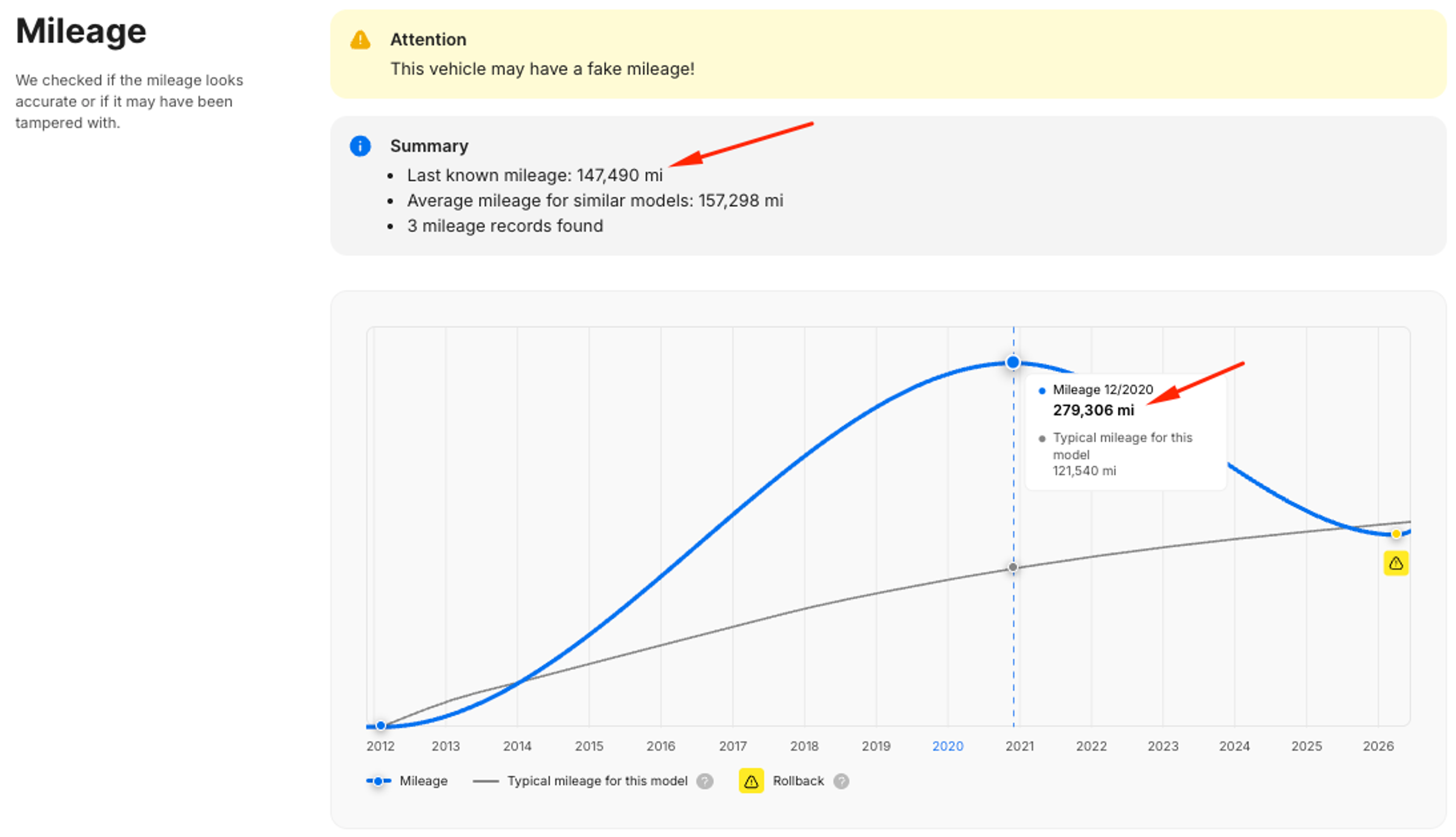Click the gray Typical mileage legend line
The image size is (1456, 837).
point(486,781)
